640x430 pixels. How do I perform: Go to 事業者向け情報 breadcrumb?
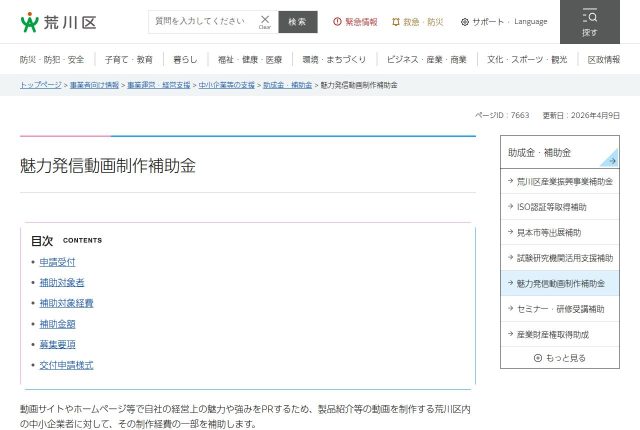[x=94, y=85]
